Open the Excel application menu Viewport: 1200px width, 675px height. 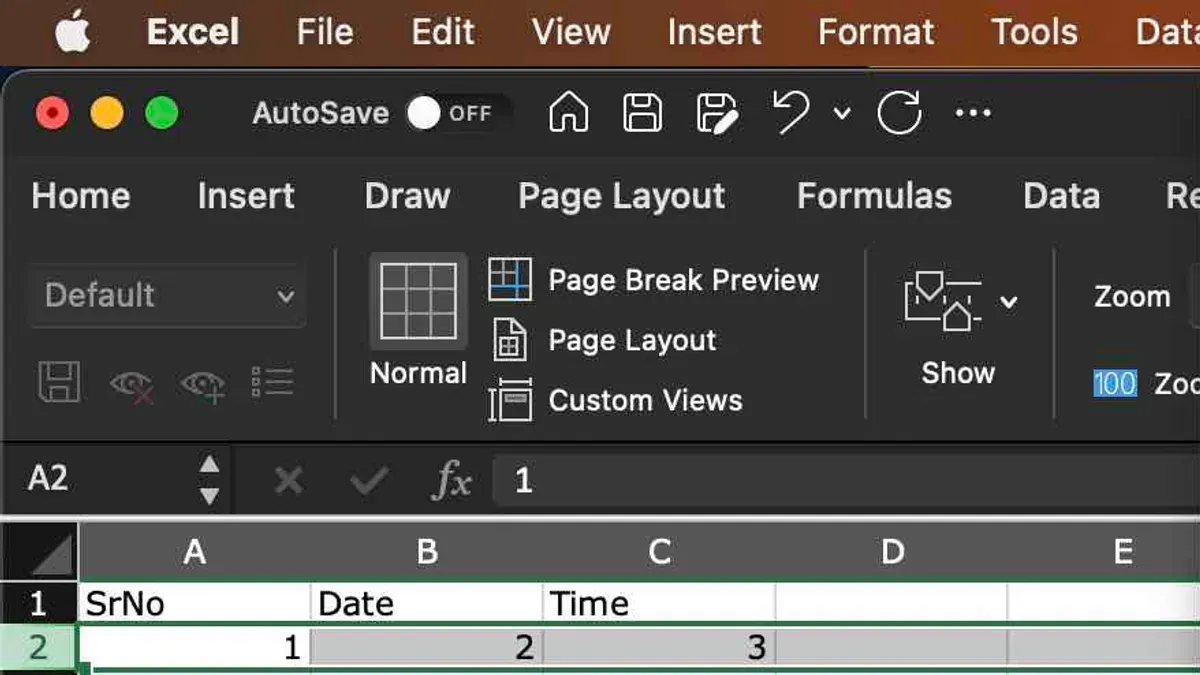tap(192, 32)
